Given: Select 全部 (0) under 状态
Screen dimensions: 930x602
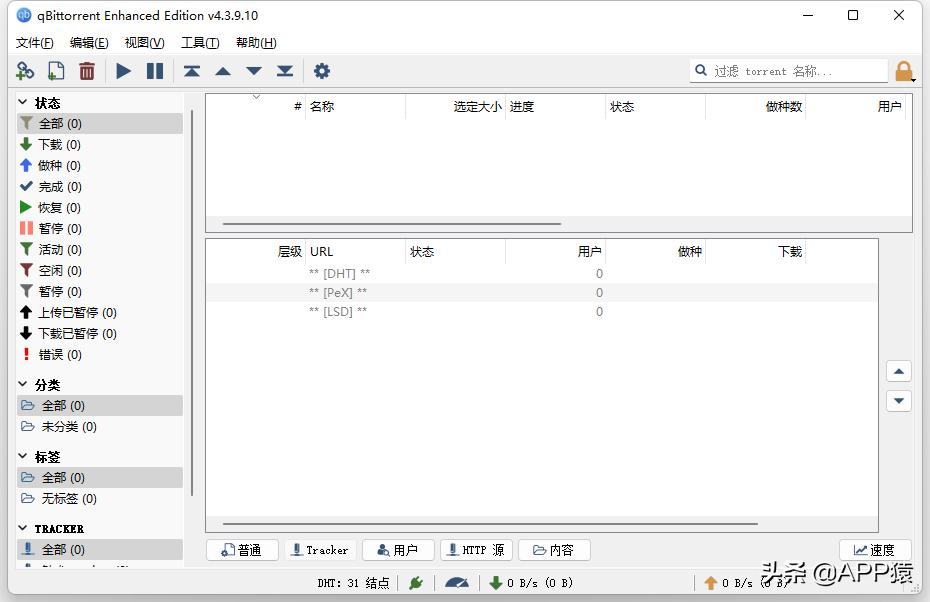Looking at the screenshot, I should (x=100, y=123).
